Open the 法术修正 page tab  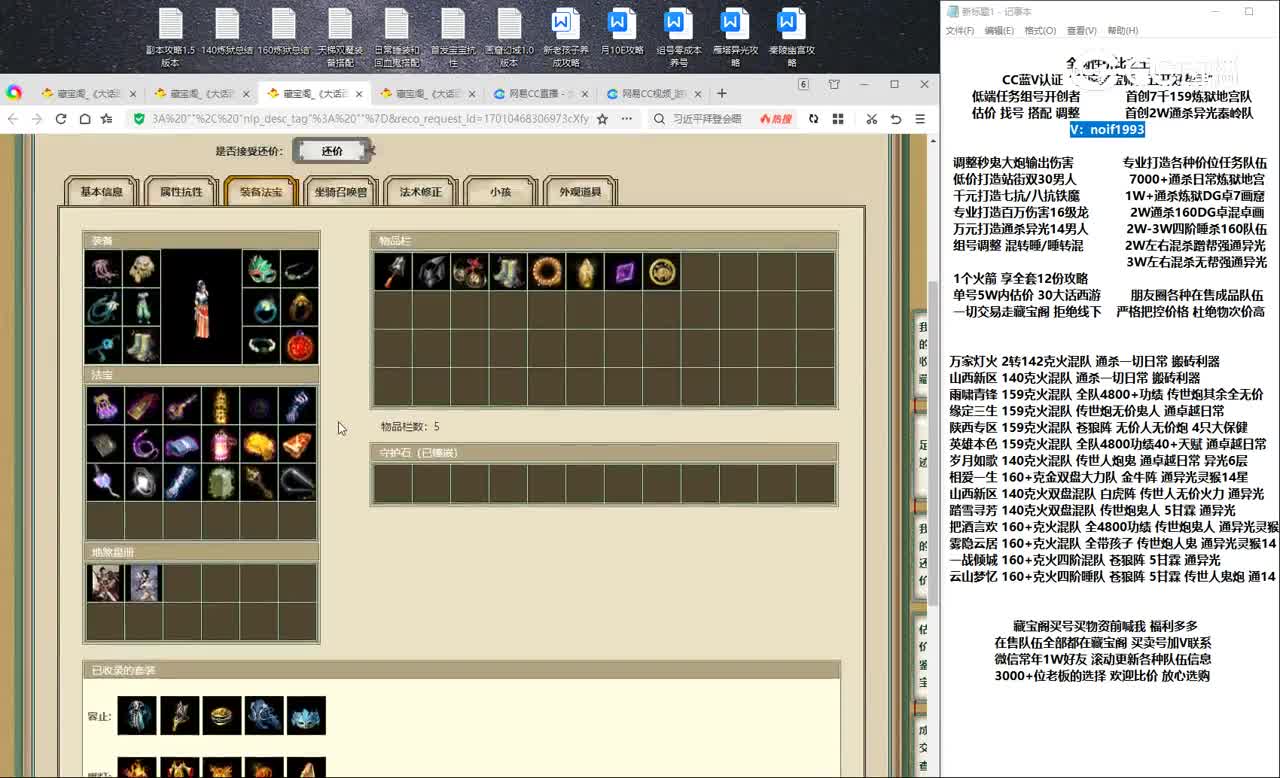point(420,192)
